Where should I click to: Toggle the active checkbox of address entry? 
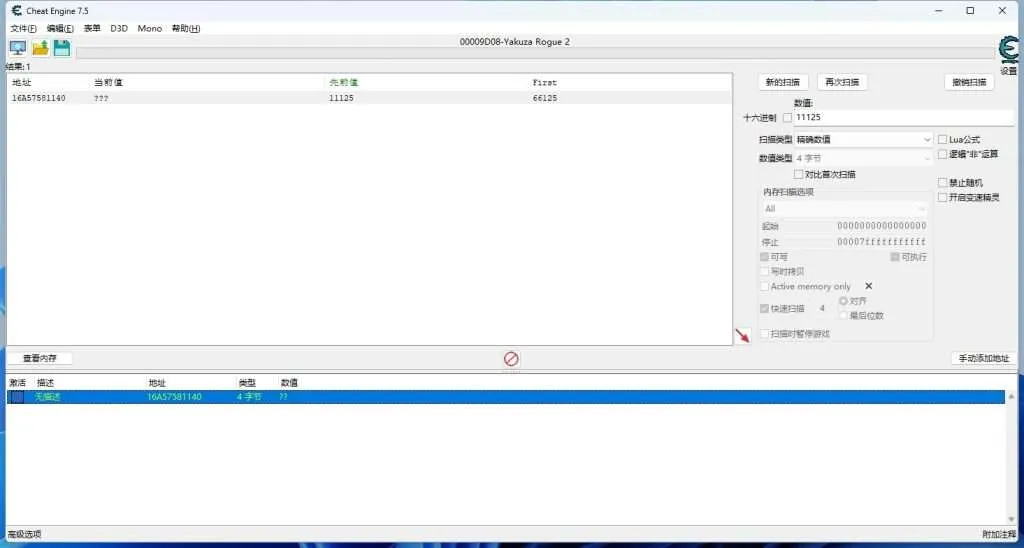[17, 397]
